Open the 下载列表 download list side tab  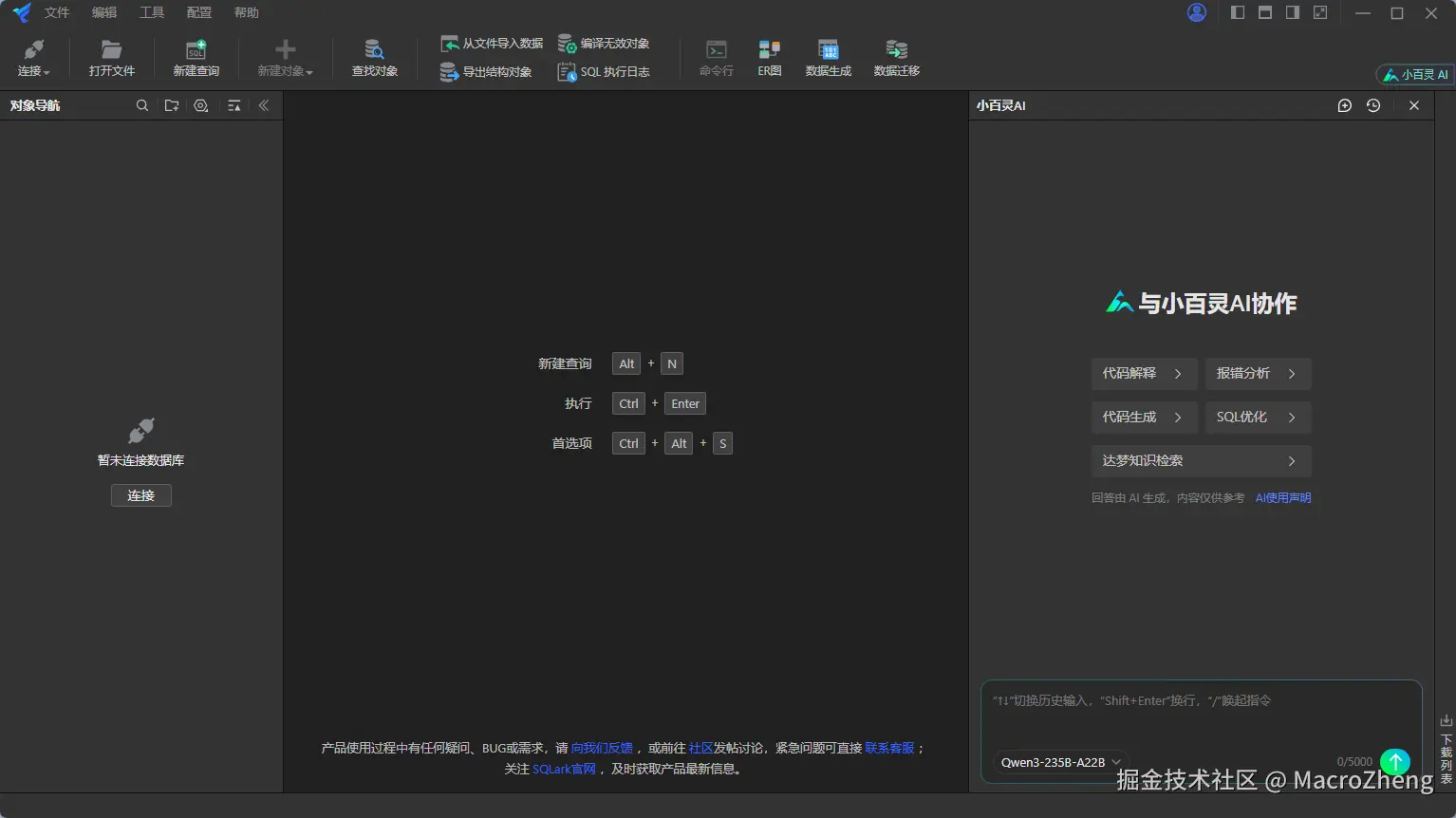pos(1446,750)
